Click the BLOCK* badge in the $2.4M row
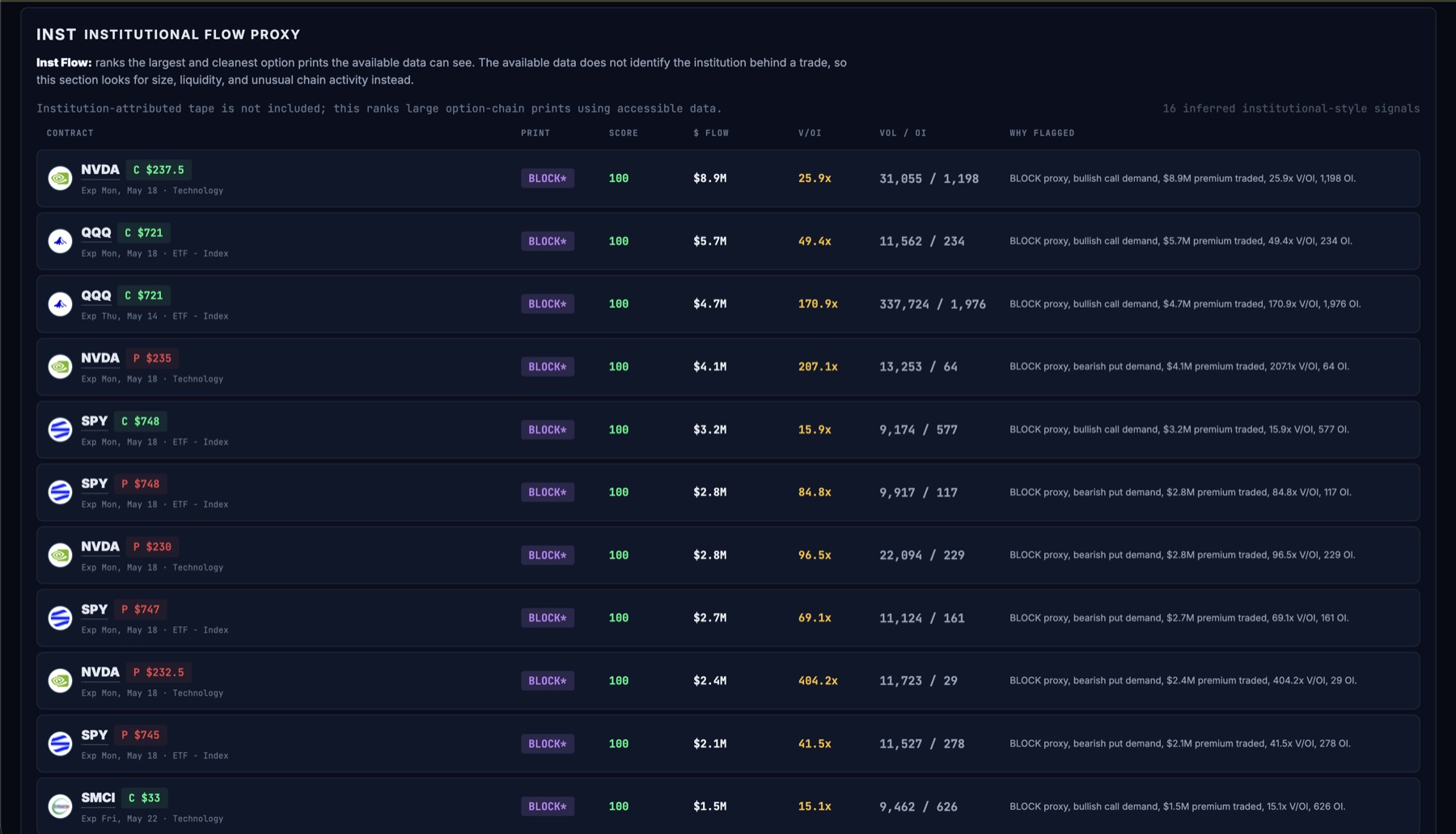 [548, 680]
